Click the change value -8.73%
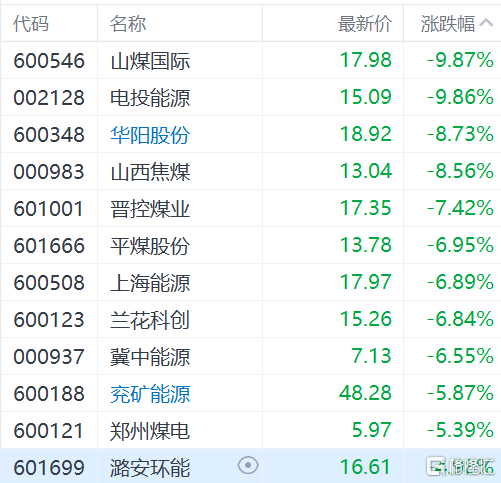The width and height of the screenshot is (501, 483). pos(460,134)
